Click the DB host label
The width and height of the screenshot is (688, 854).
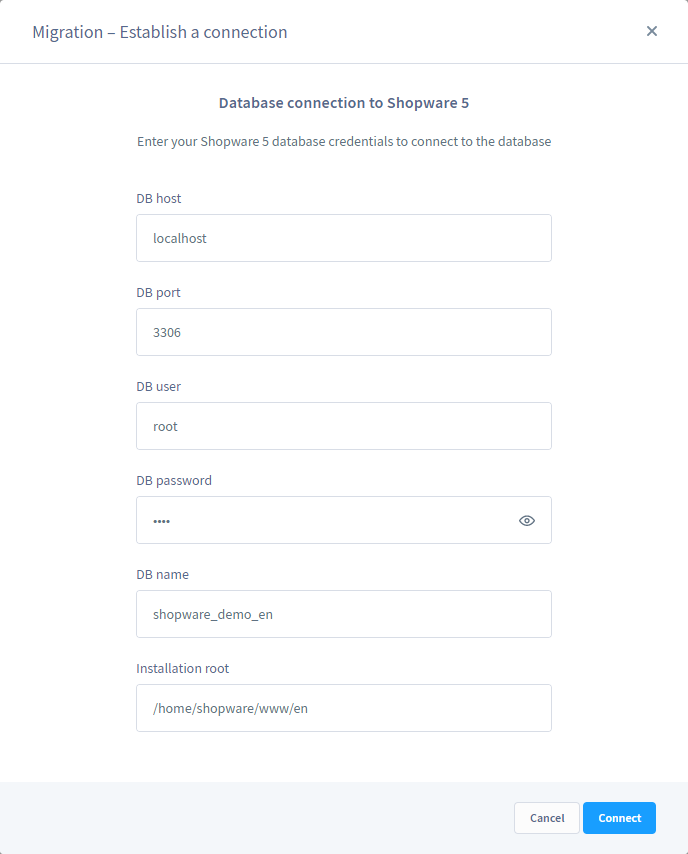point(159,198)
